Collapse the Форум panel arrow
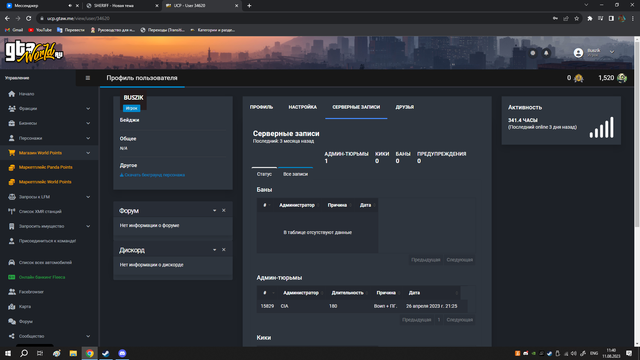 coord(214,211)
